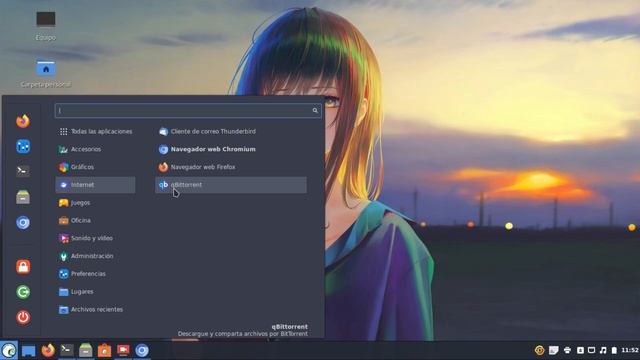Open the red power shutdown icon
The height and width of the screenshot is (360, 640).
tap(23, 317)
